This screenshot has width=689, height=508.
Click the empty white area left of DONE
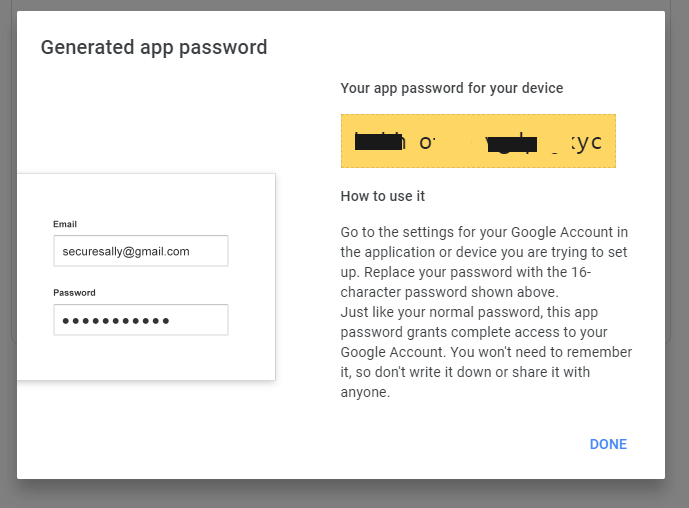(x=450, y=444)
